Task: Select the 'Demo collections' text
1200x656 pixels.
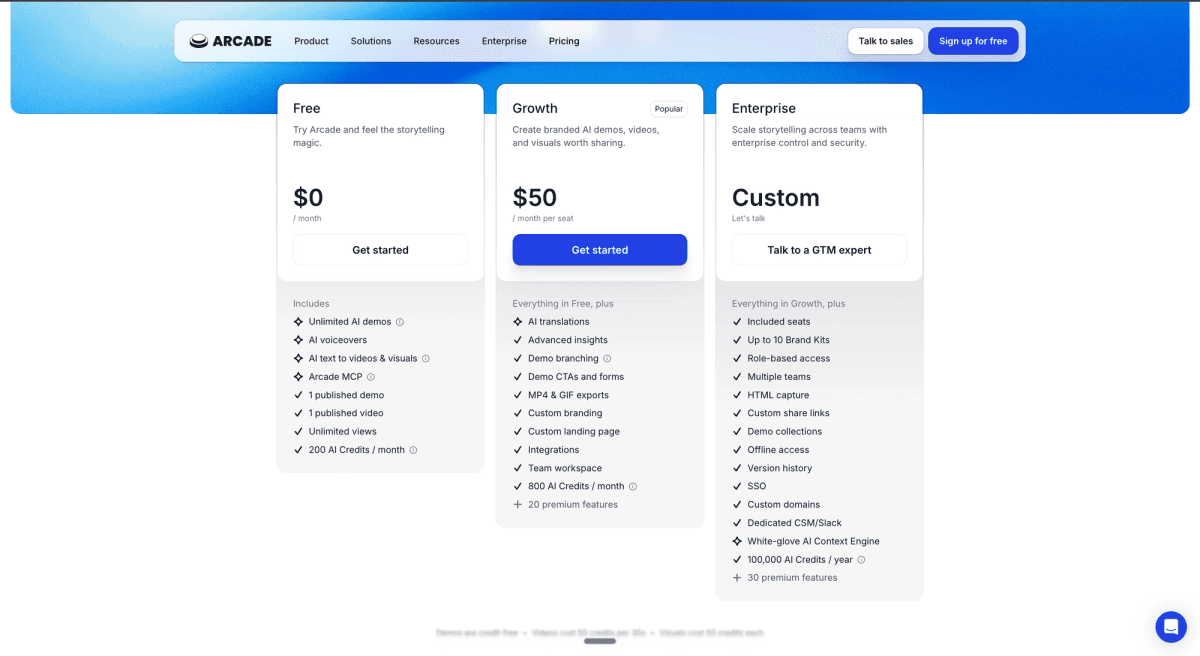Action: 785,432
